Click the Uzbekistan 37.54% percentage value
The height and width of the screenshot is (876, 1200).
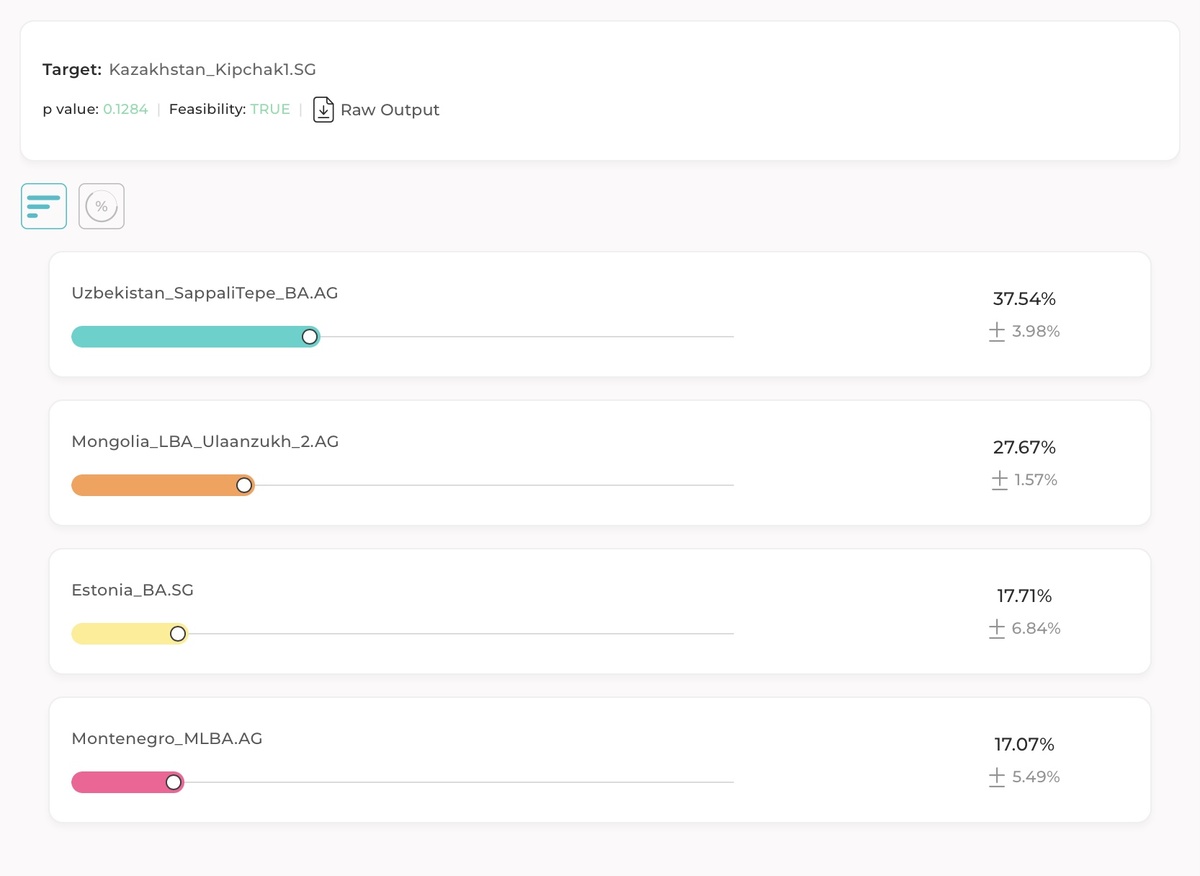pyautogui.click(x=1024, y=299)
